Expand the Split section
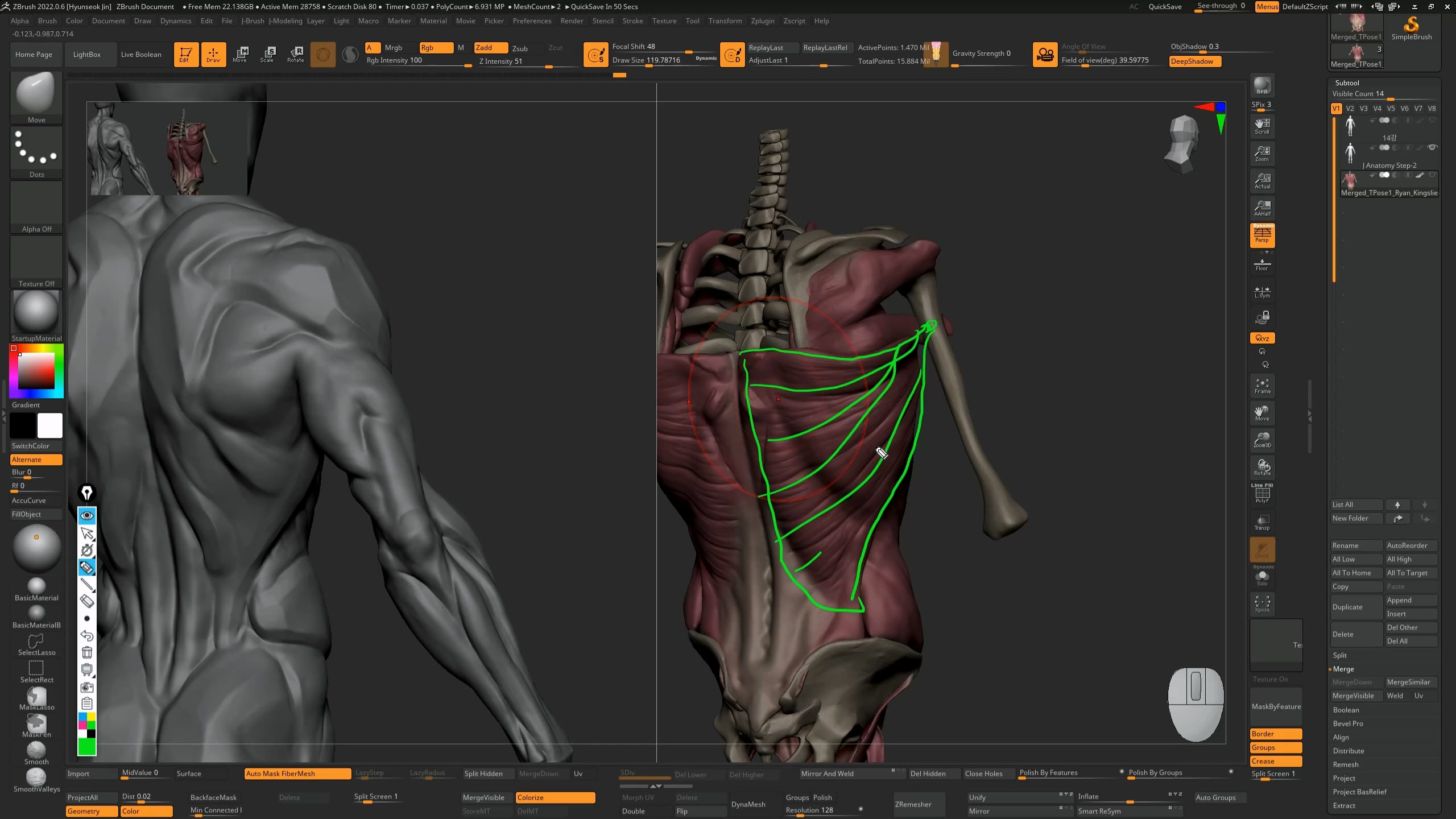Viewport: 1456px width, 819px height. tap(1340, 655)
